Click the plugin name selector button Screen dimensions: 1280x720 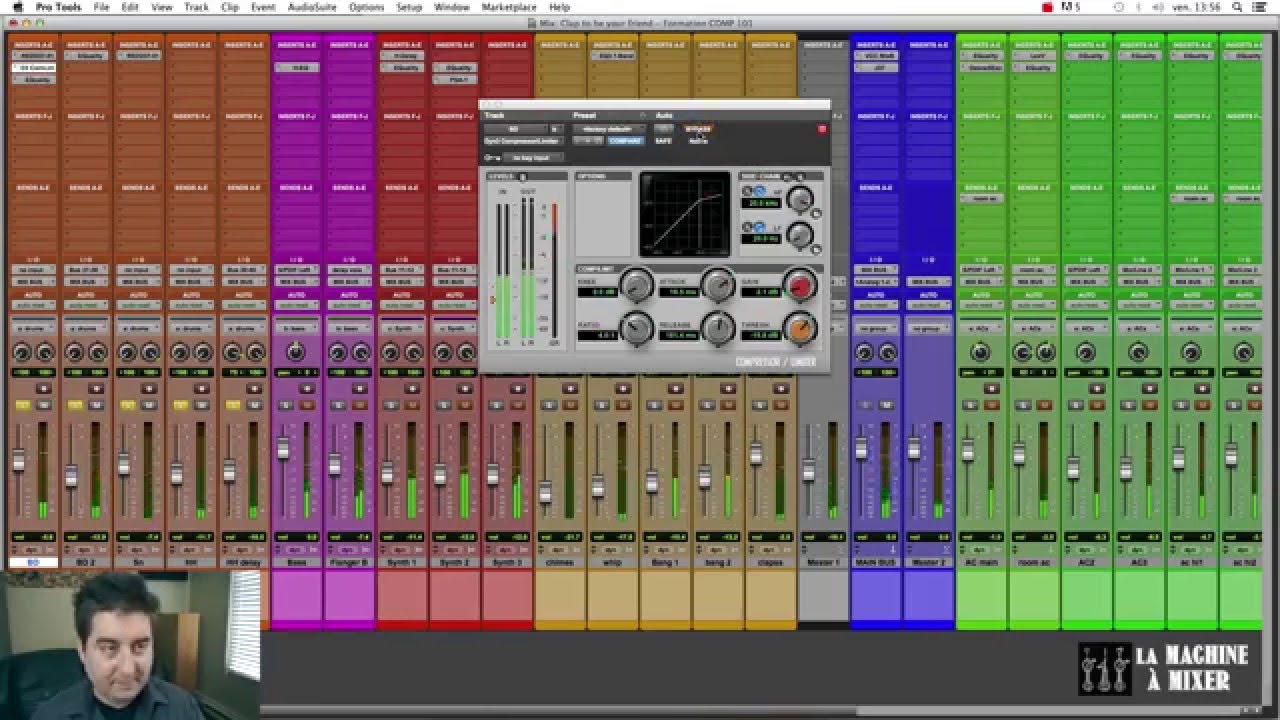(524, 141)
